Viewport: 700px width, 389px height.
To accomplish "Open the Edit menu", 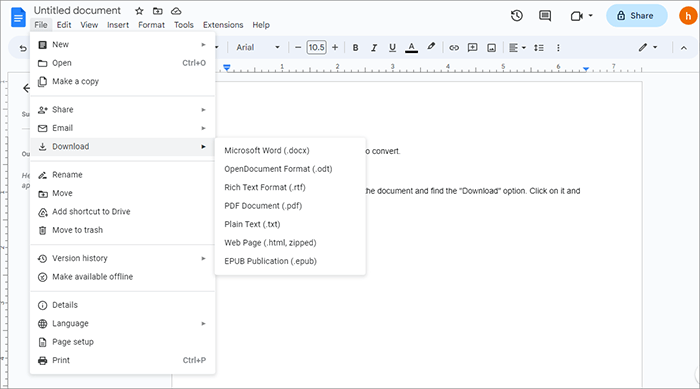I will tap(64, 25).
